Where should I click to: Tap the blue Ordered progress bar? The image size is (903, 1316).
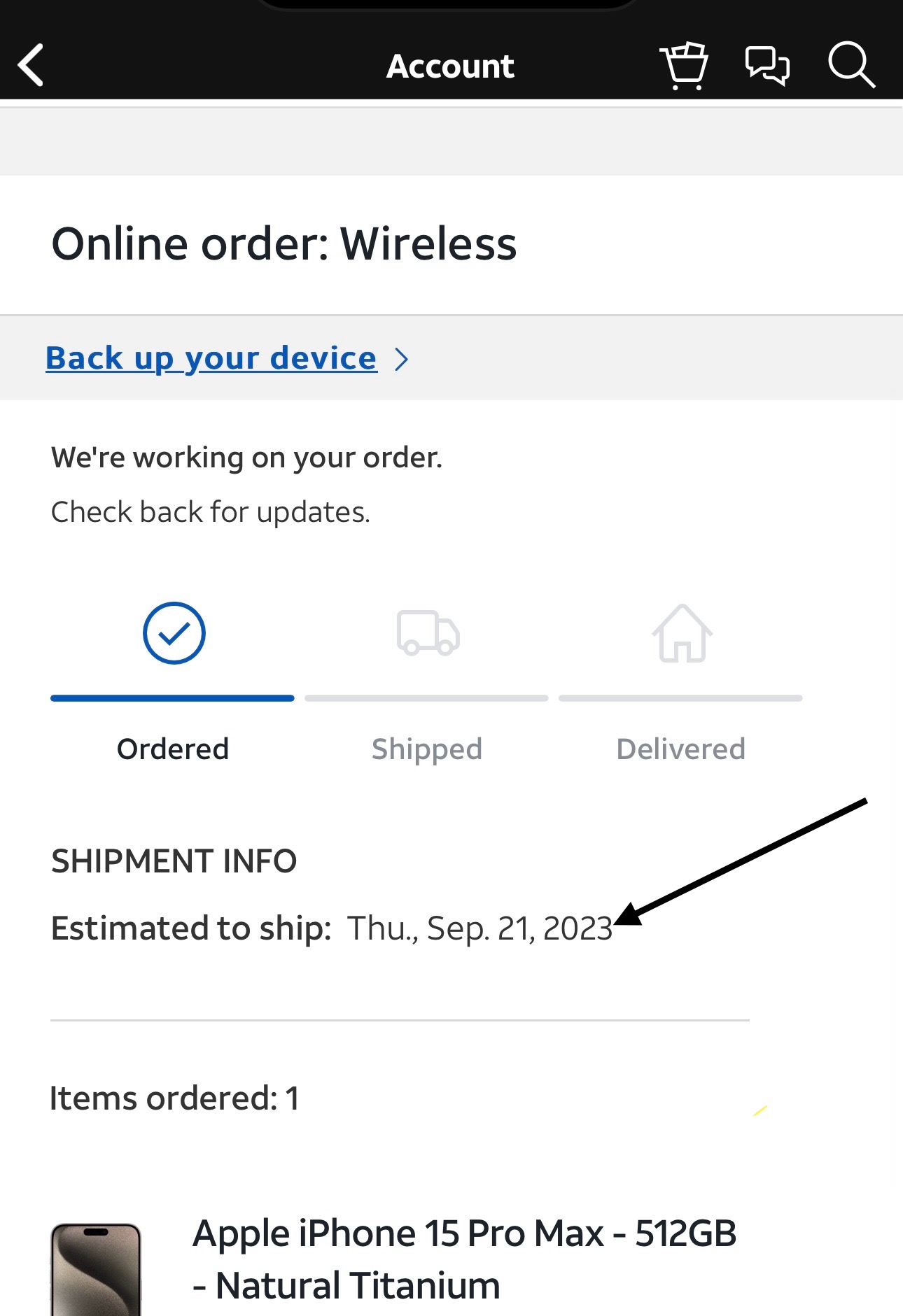click(x=172, y=698)
